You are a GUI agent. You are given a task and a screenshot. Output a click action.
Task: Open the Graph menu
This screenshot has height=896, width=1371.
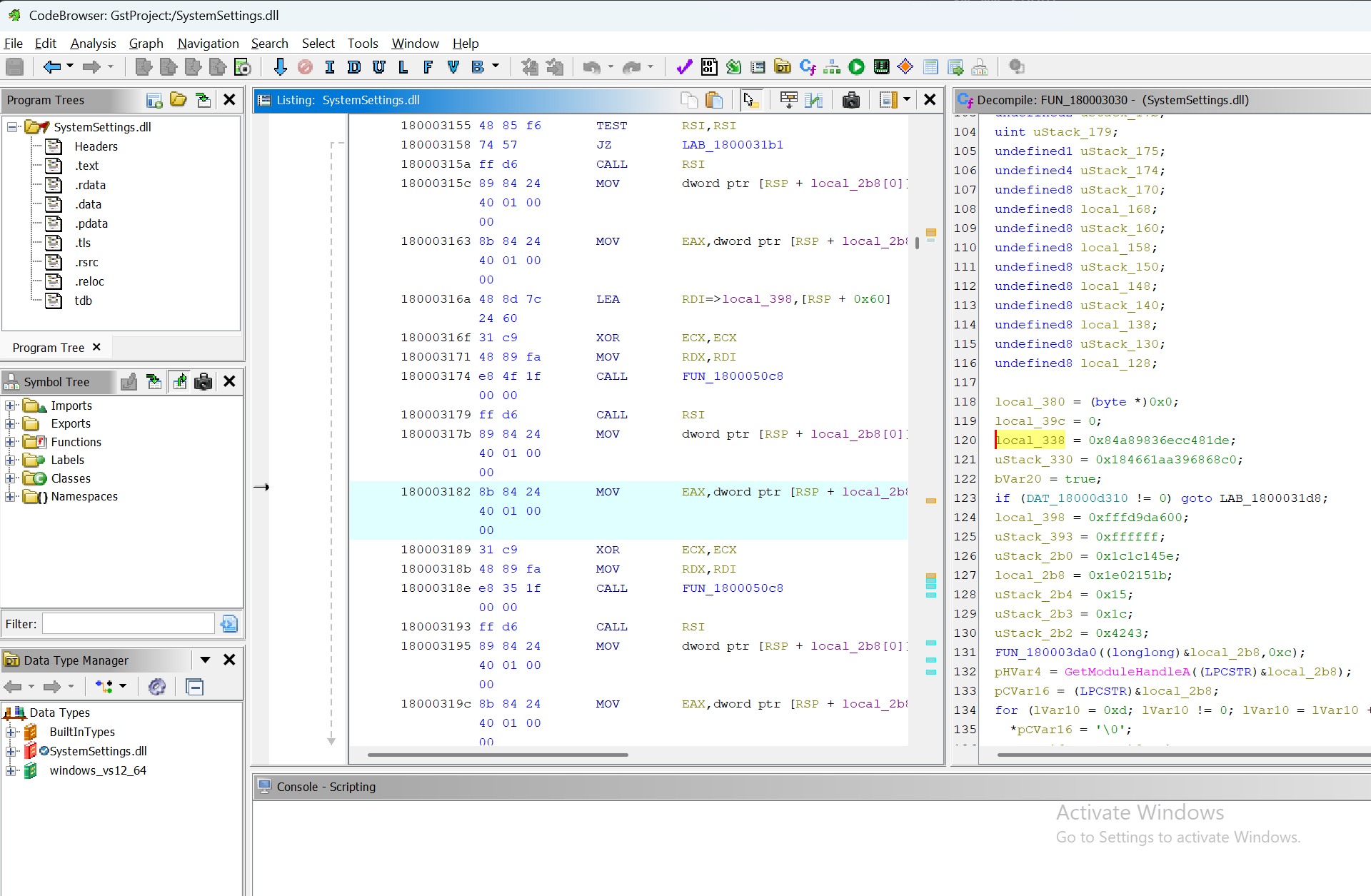(146, 44)
